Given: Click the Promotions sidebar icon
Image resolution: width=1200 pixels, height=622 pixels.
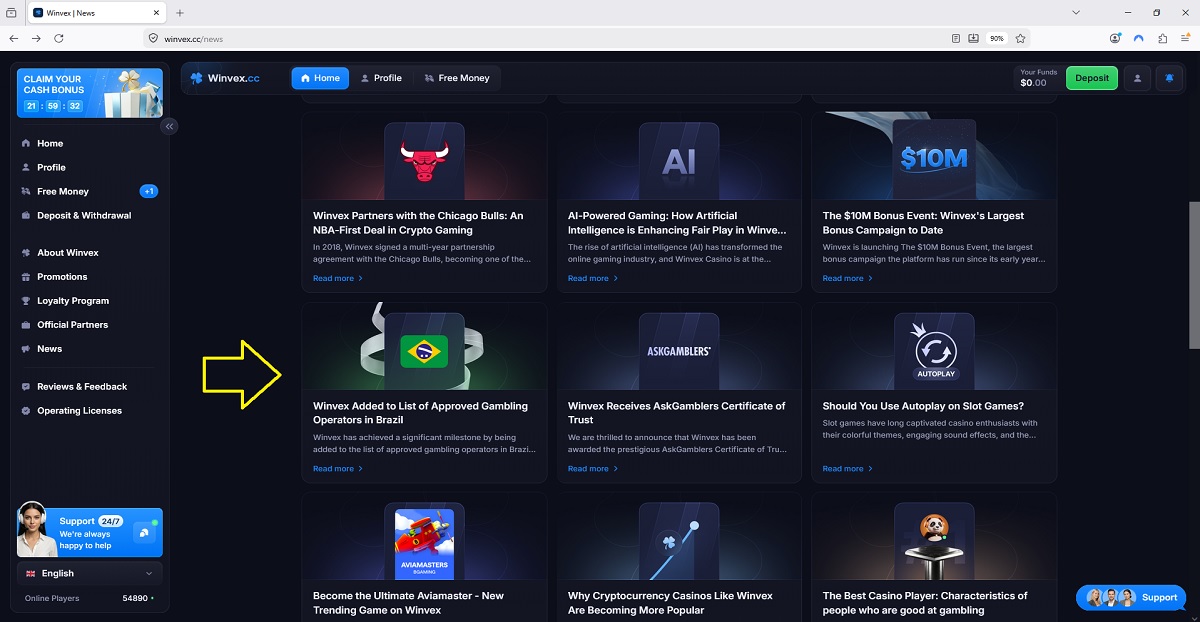Looking at the screenshot, I should click(26, 277).
